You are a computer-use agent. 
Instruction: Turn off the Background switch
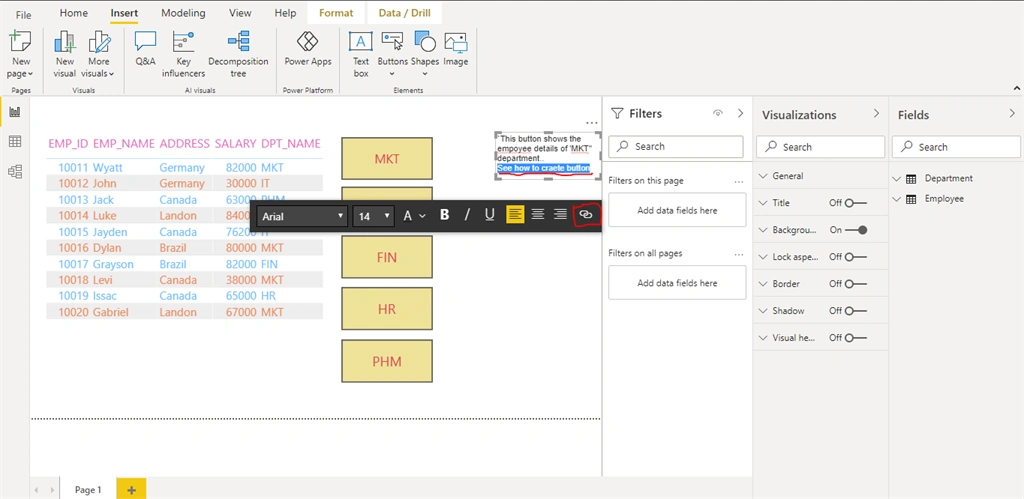coord(856,230)
